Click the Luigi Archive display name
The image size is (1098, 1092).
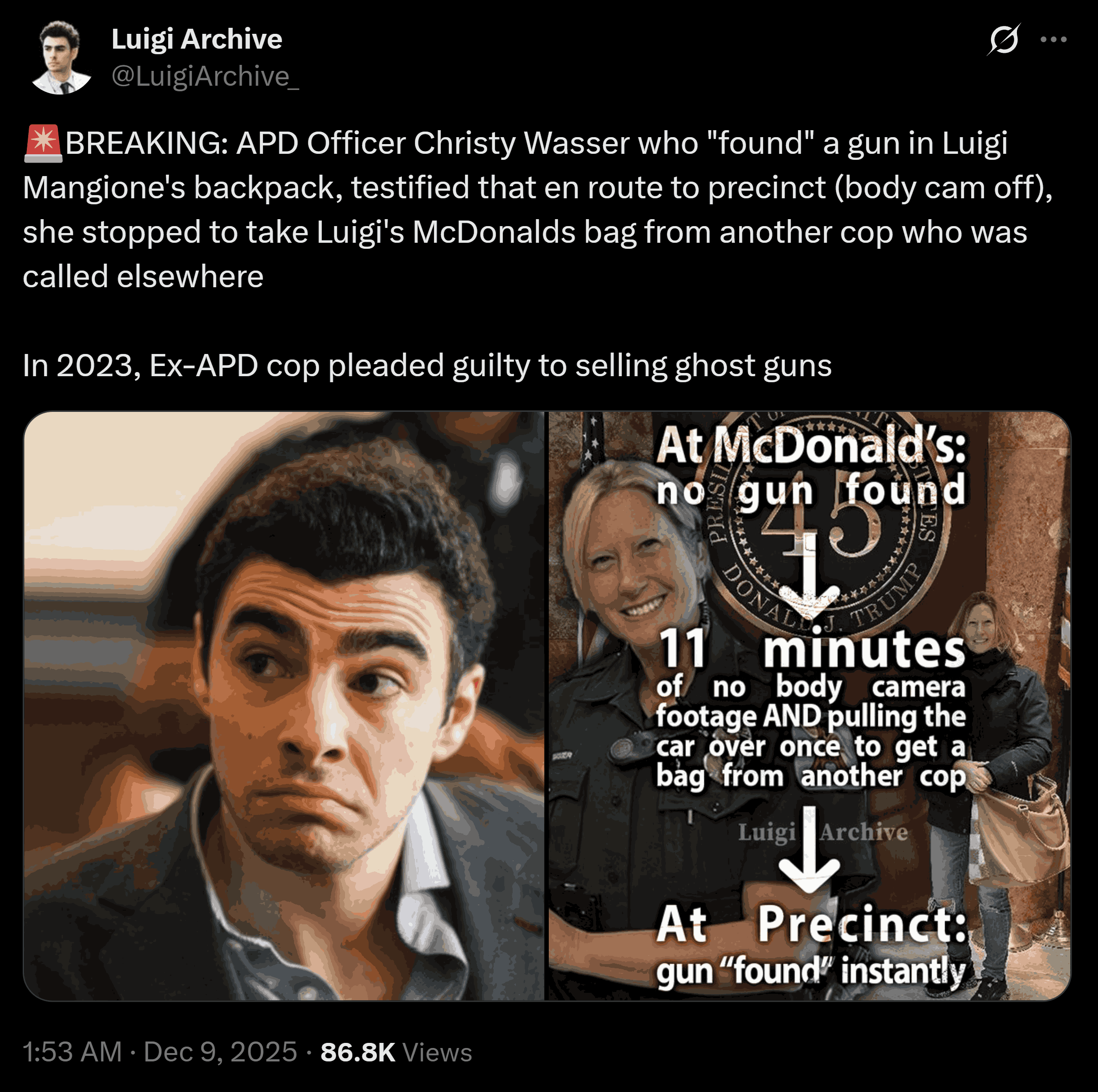point(197,38)
